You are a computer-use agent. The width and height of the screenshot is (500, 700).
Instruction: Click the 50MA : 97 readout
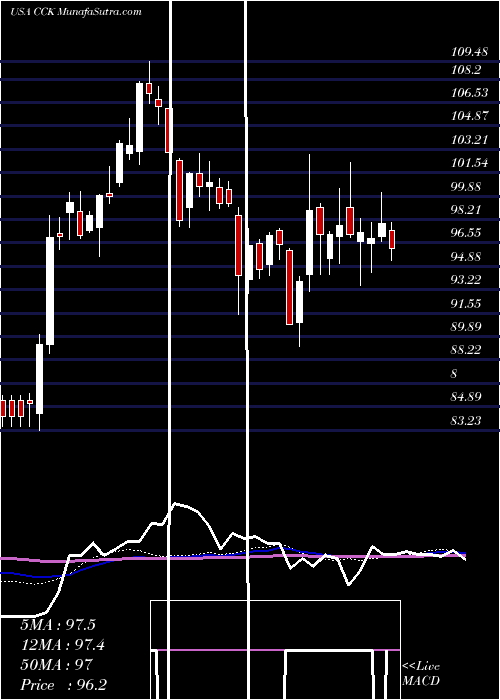[56, 665]
